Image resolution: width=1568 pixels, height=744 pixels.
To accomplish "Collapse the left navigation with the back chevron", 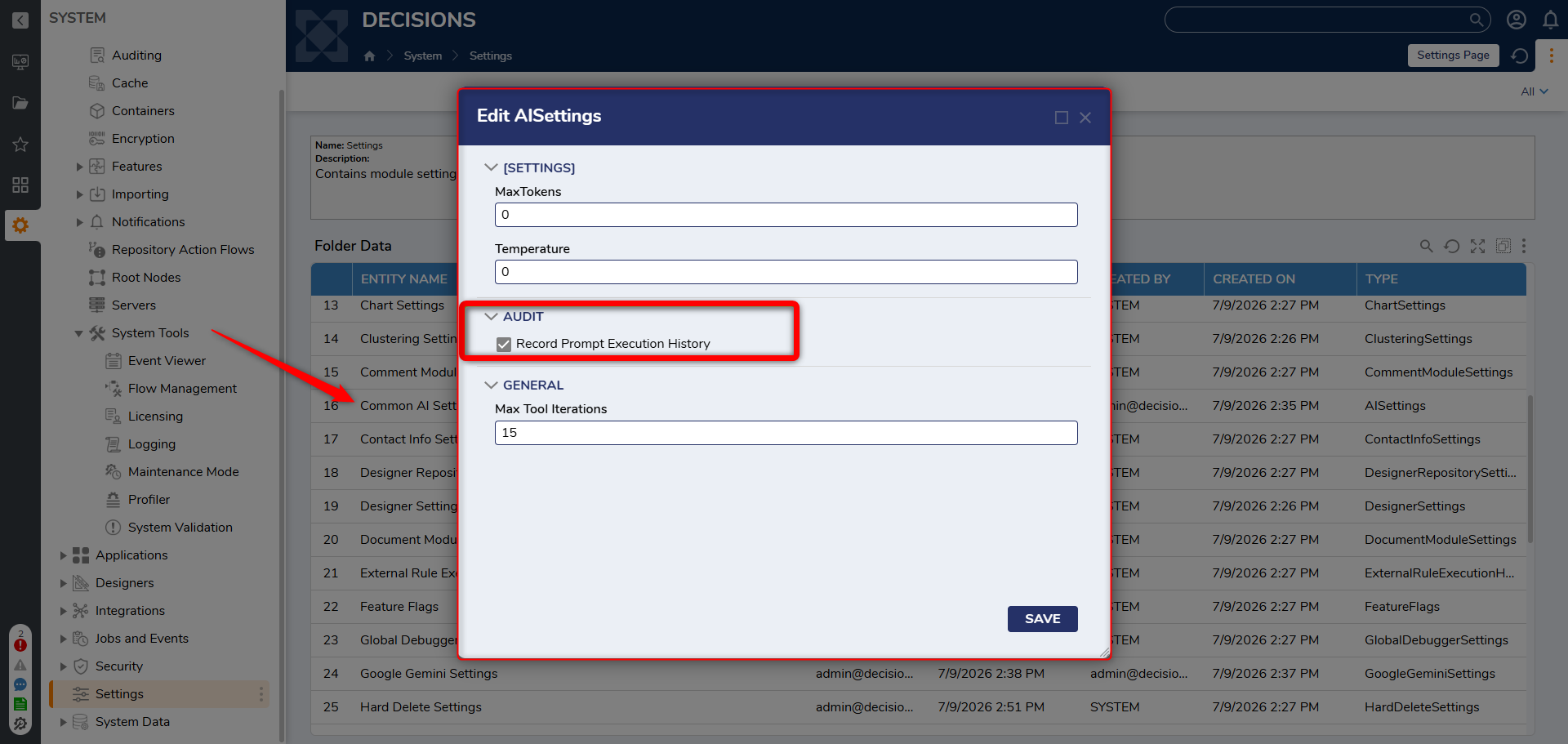I will coord(20,20).
